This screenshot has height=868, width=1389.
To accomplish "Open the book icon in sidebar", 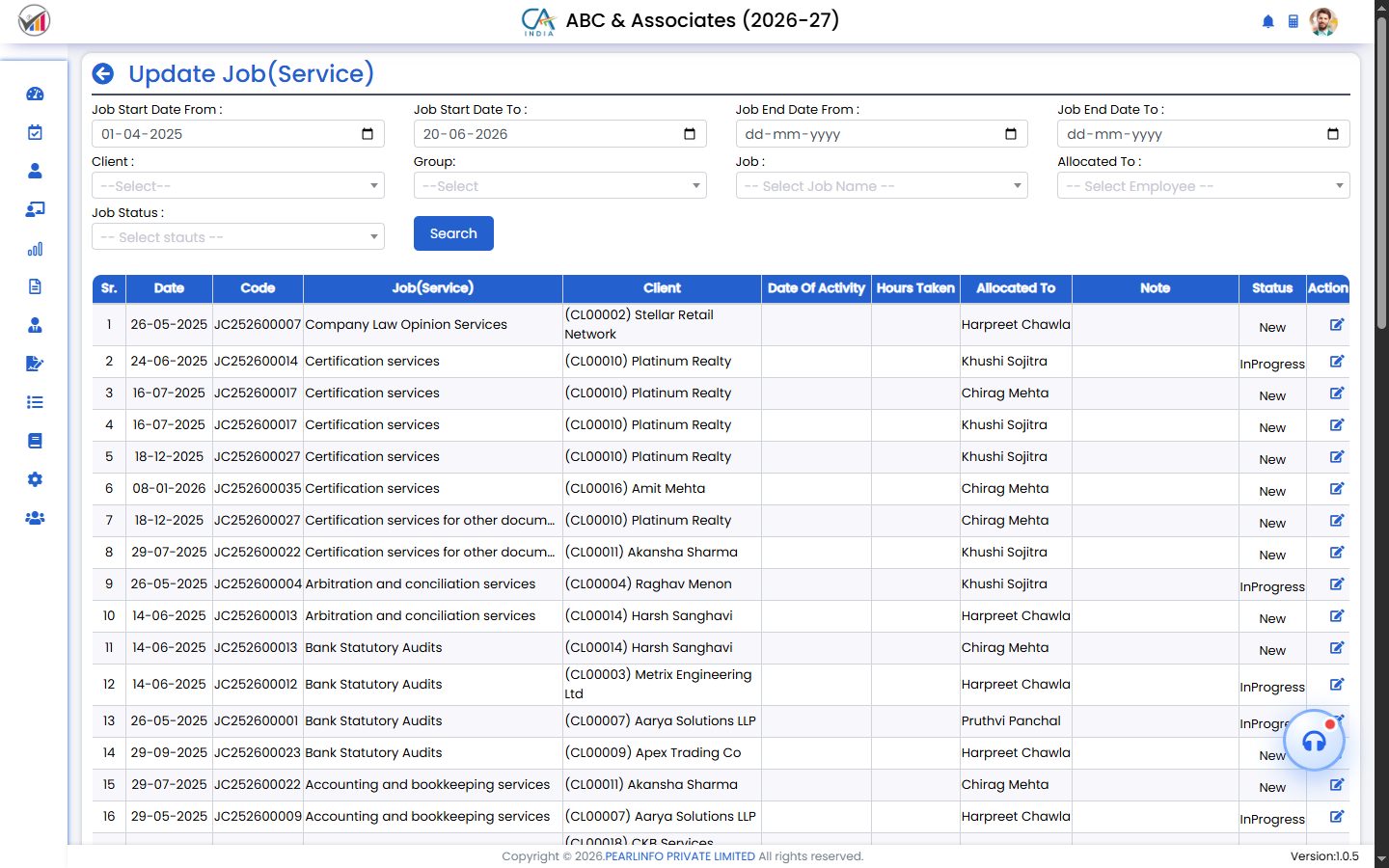I will coord(35,441).
